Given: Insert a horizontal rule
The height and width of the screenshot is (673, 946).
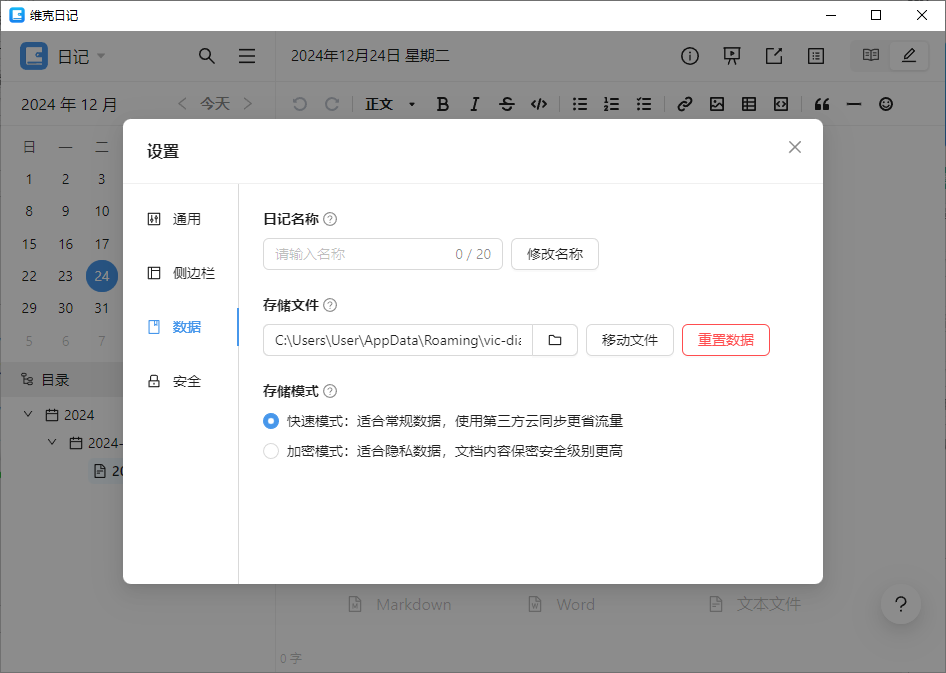Looking at the screenshot, I should pyautogui.click(x=854, y=104).
